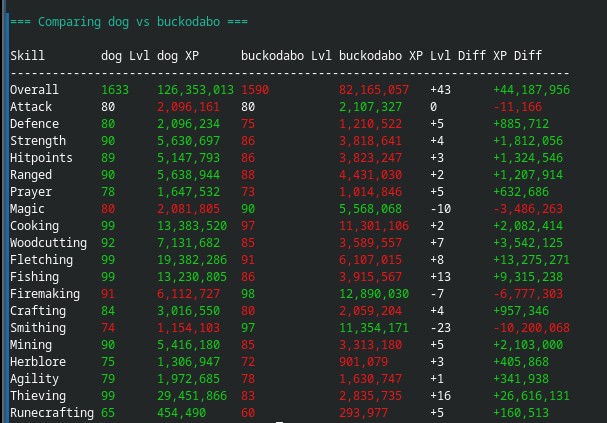The width and height of the screenshot is (607, 423).
Task: Click buckodabo Firemaking XP 12,890,030
Action: coord(374,294)
